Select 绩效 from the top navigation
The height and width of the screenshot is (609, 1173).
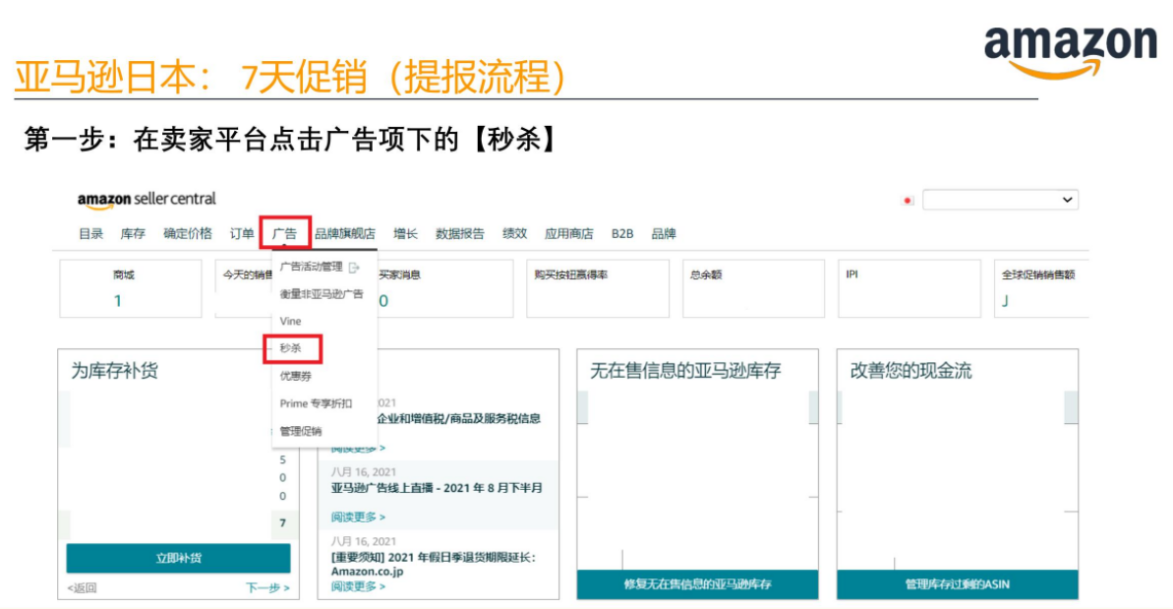pyautogui.click(x=512, y=233)
